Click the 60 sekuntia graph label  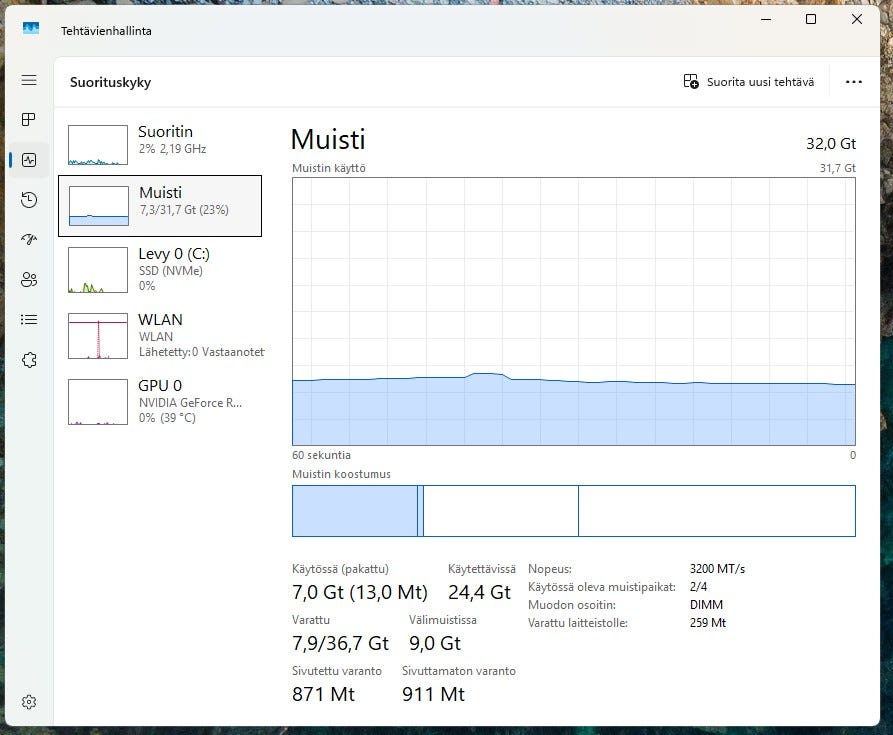[x=321, y=455]
